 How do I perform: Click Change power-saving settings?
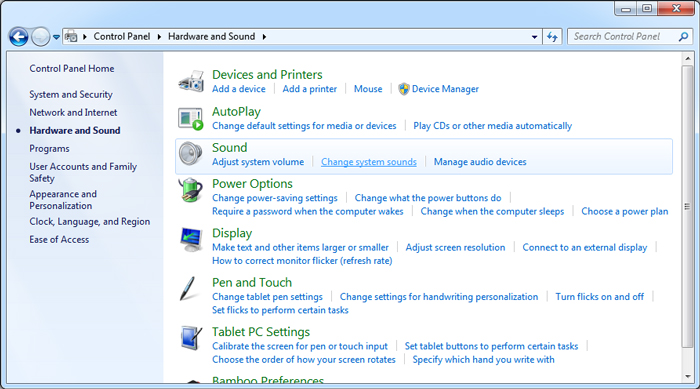[x=275, y=198]
